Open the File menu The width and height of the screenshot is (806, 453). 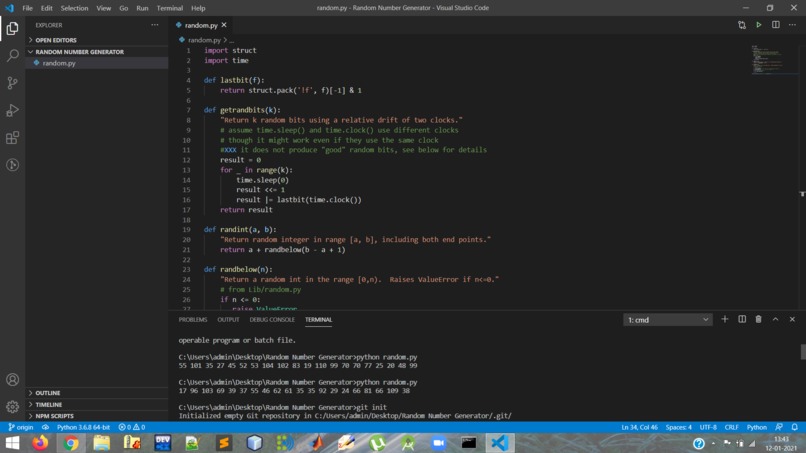[27, 8]
